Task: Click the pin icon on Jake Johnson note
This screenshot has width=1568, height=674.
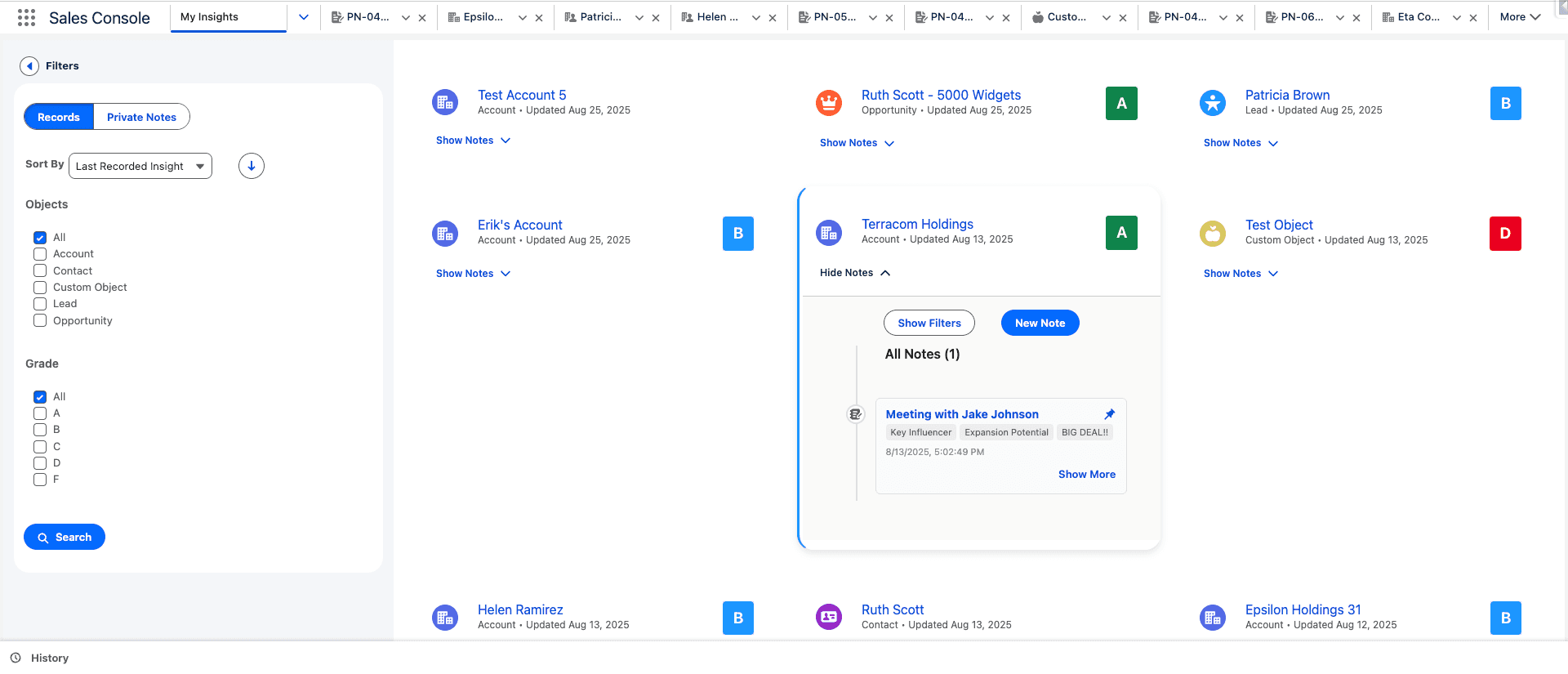Action: [1109, 414]
